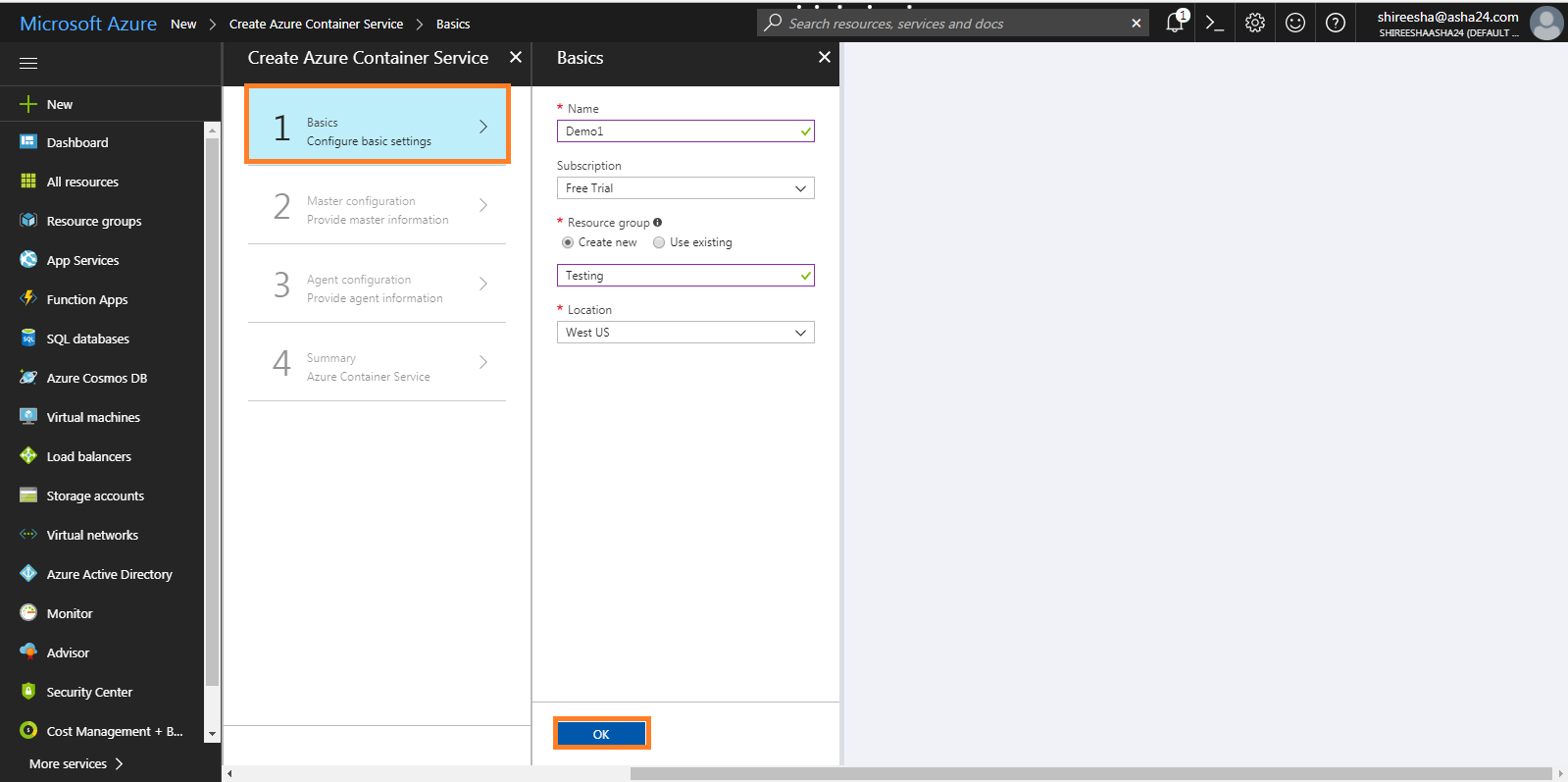1568x782 pixels.
Task: Click the OK button
Action: point(601,734)
